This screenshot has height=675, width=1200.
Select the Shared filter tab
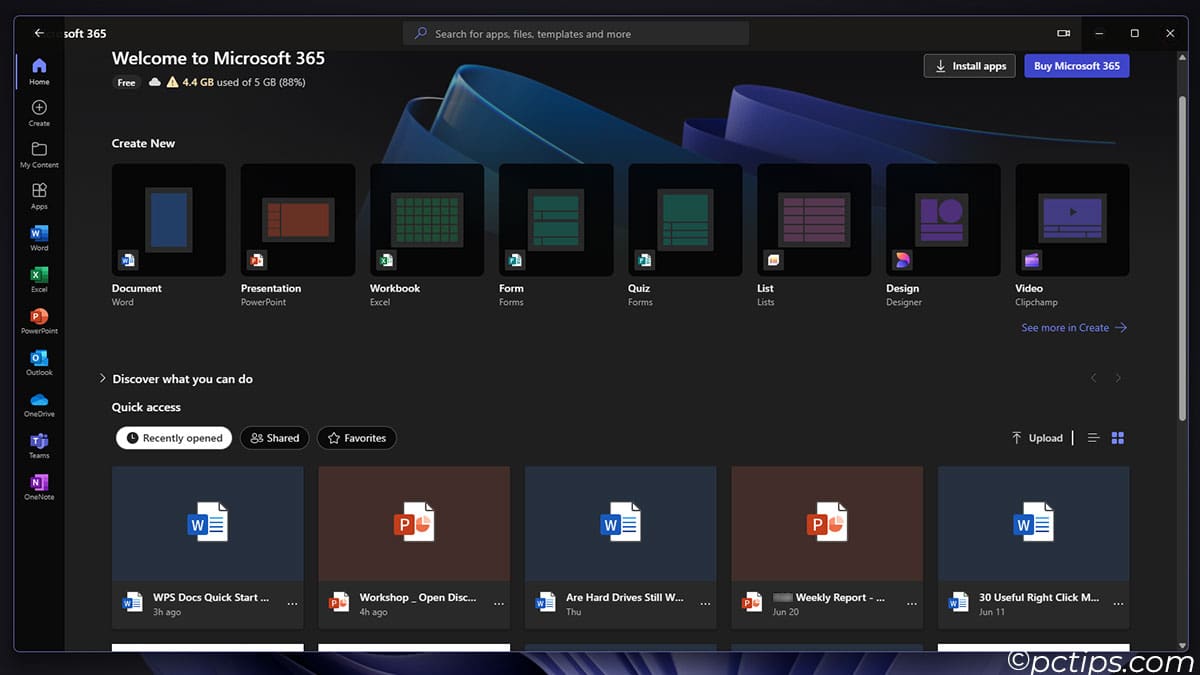pos(275,438)
